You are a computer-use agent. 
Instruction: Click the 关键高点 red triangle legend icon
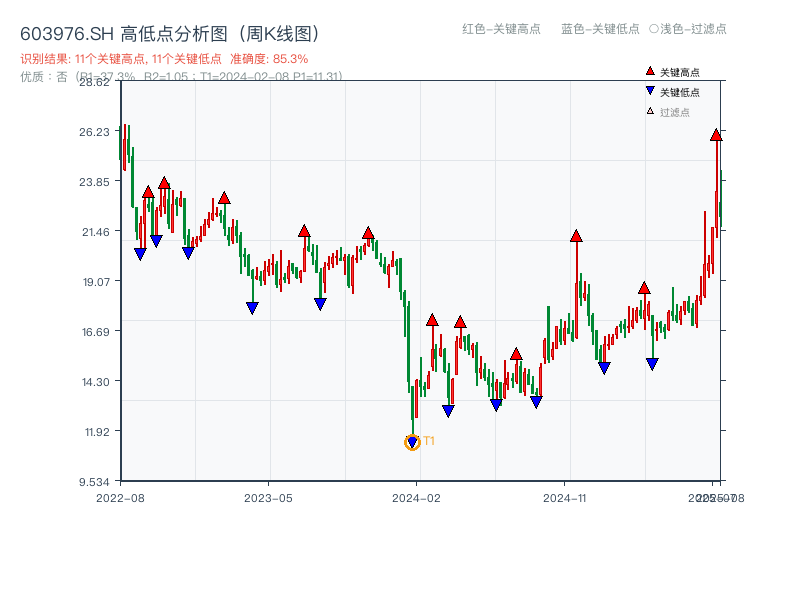click(650, 71)
